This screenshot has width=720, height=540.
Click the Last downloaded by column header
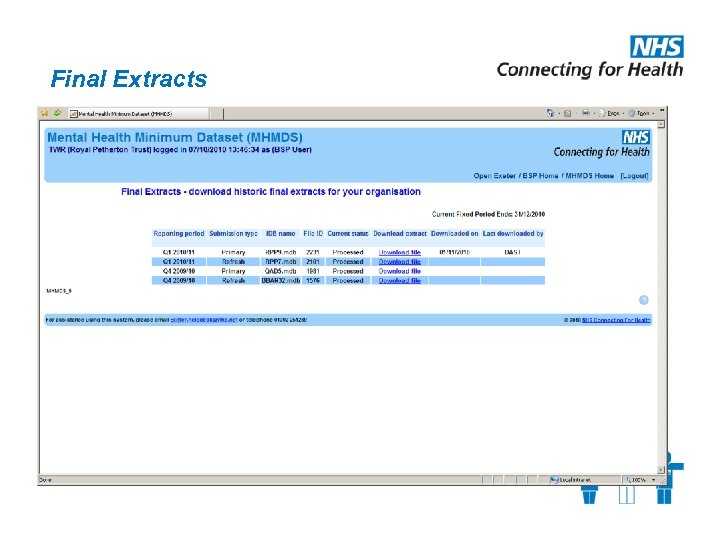(513, 234)
